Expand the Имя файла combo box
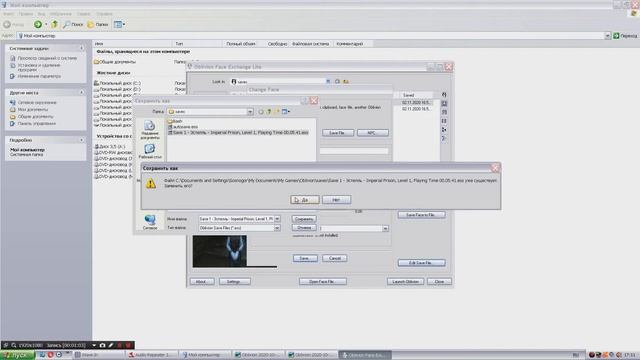 (277, 219)
